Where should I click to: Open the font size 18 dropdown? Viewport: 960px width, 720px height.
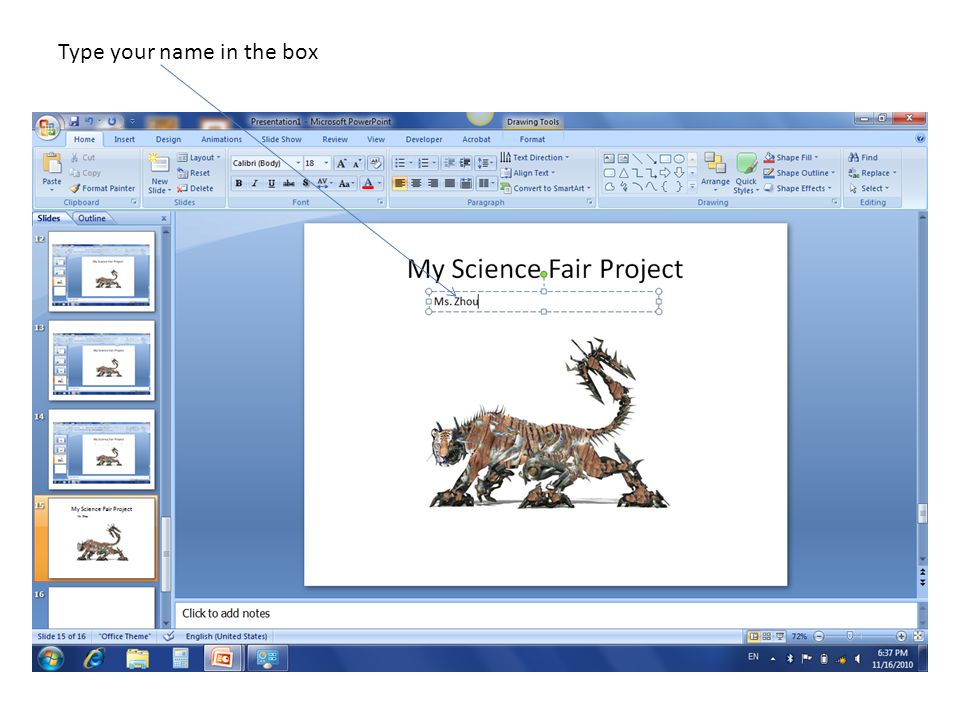(x=326, y=163)
